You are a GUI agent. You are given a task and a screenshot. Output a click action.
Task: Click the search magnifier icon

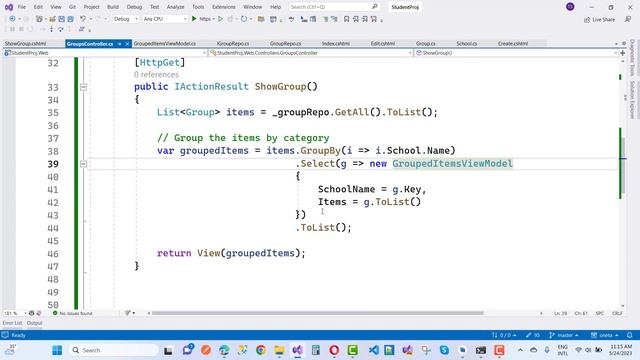pos(375,7)
